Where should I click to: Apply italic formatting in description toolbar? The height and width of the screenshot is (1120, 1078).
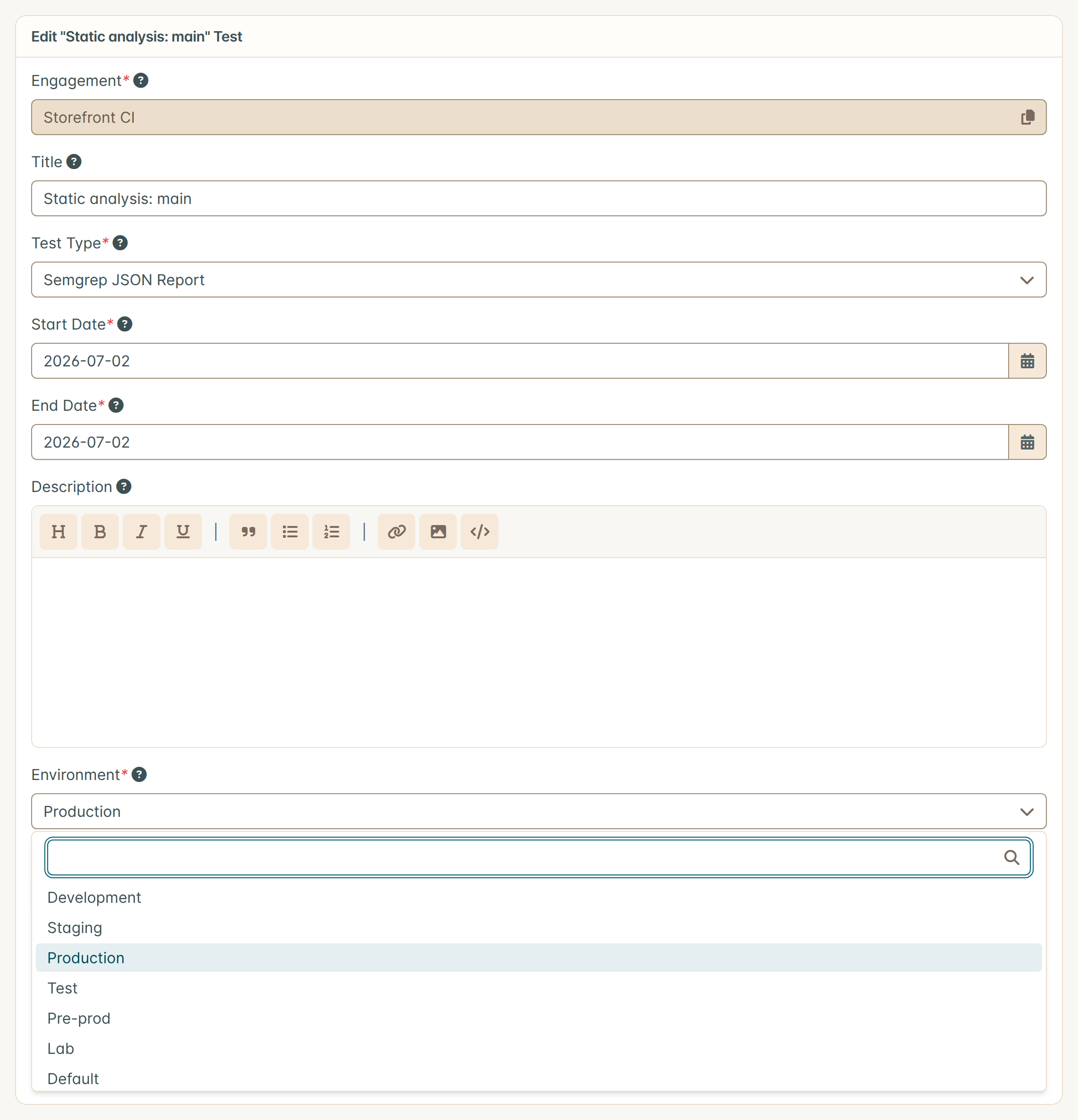click(x=141, y=531)
